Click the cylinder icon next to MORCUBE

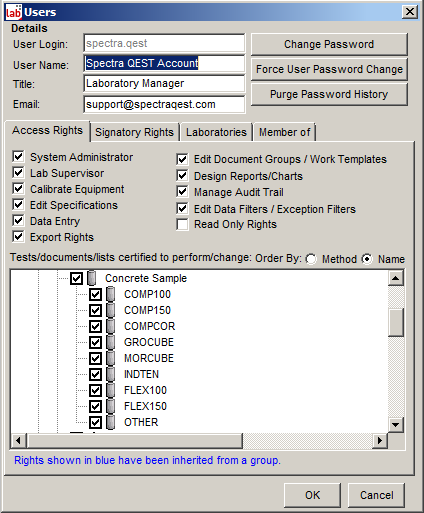tap(111, 358)
